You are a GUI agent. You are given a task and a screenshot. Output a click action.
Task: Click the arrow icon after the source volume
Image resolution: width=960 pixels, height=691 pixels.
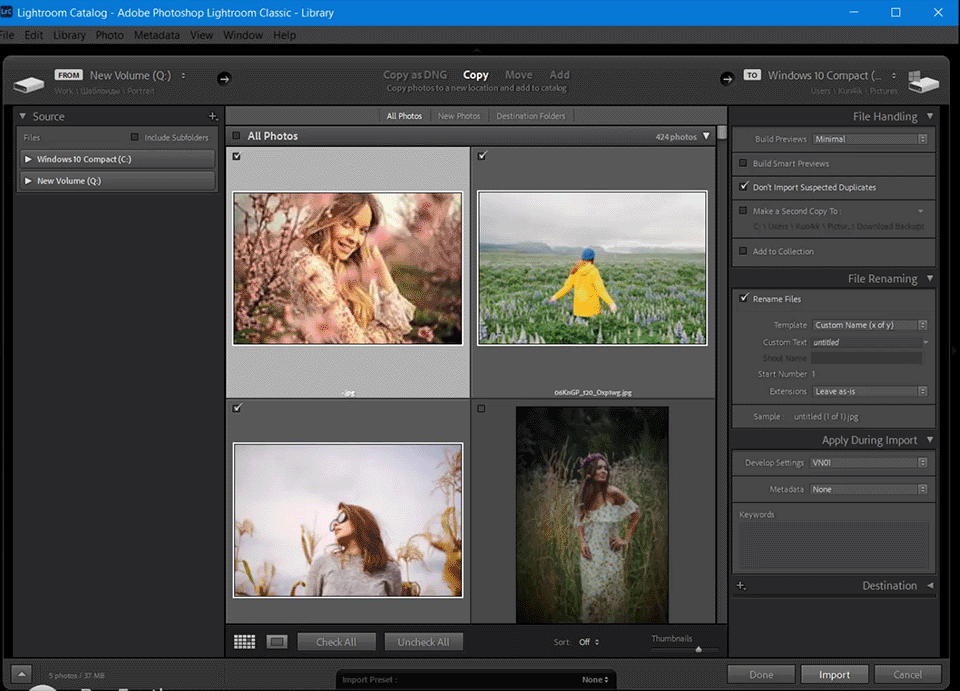[224, 78]
